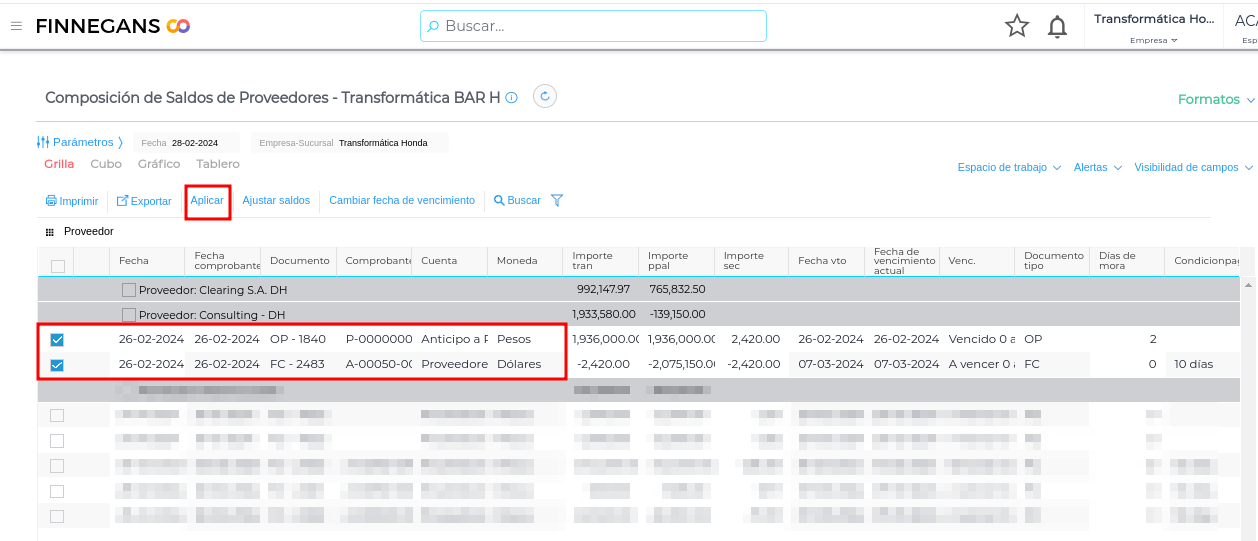Focus the Buscar search field
Viewport: 1258px width, 541px height.
593,26
